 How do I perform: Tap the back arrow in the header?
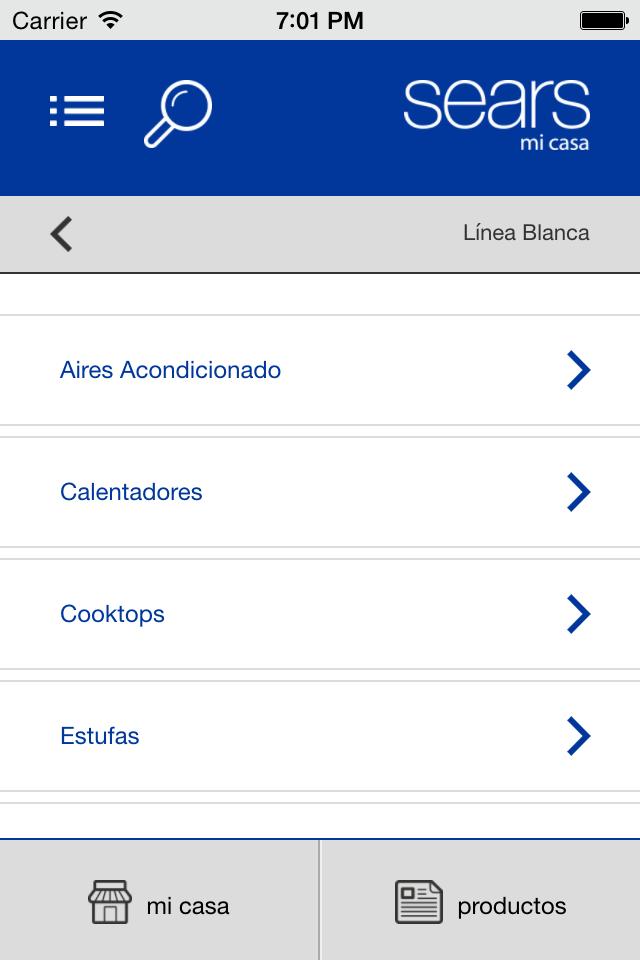pos(60,233)
